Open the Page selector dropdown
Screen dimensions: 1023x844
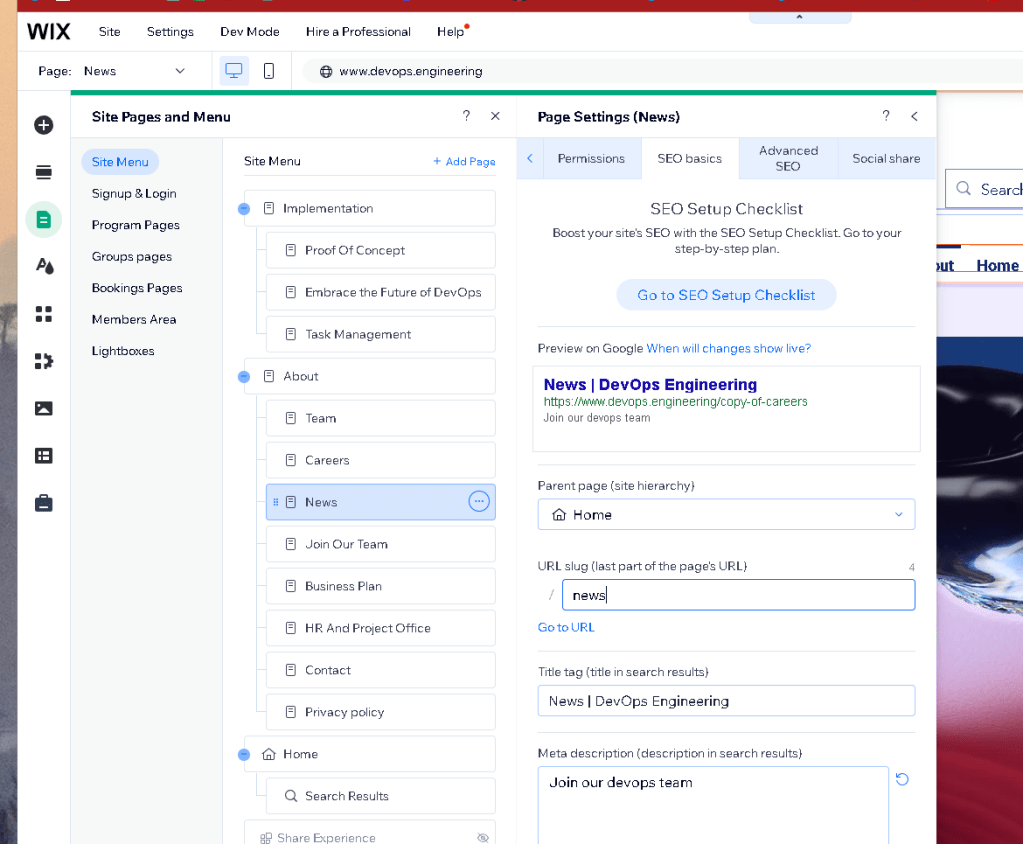click(x=134, y=70)
